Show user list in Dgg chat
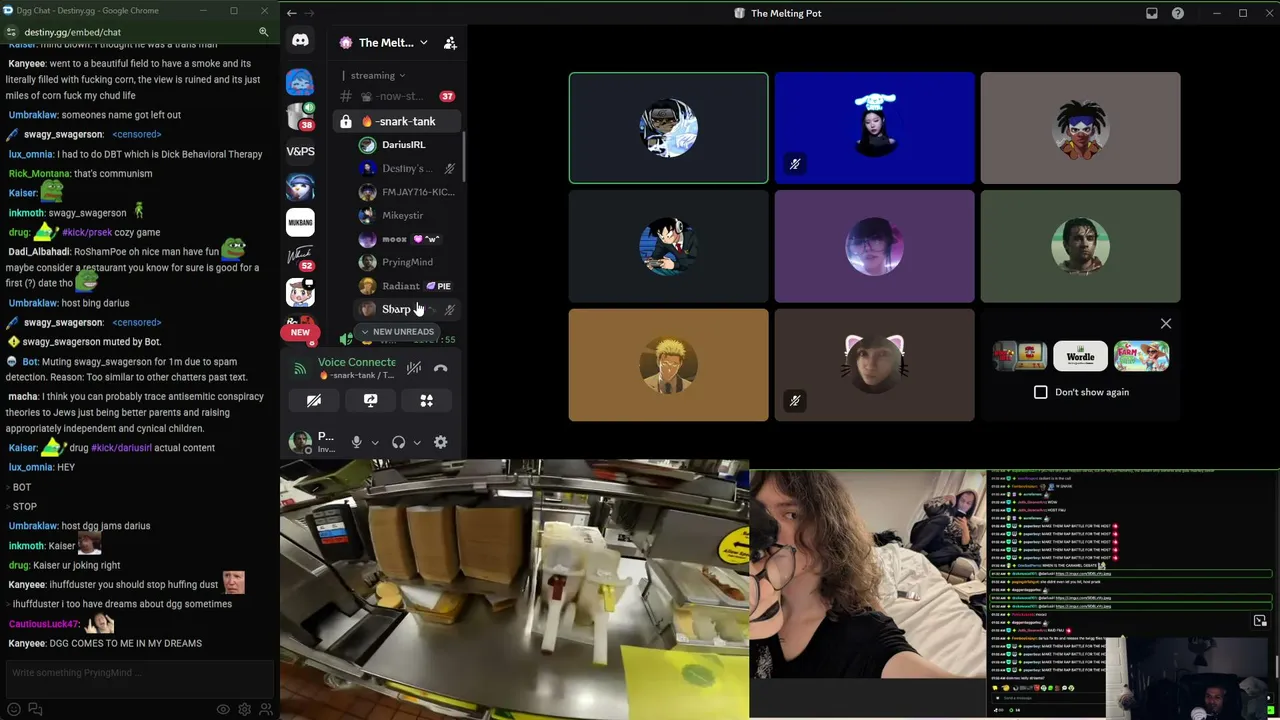Viewport: 1280px width, 720px height. 265,709
